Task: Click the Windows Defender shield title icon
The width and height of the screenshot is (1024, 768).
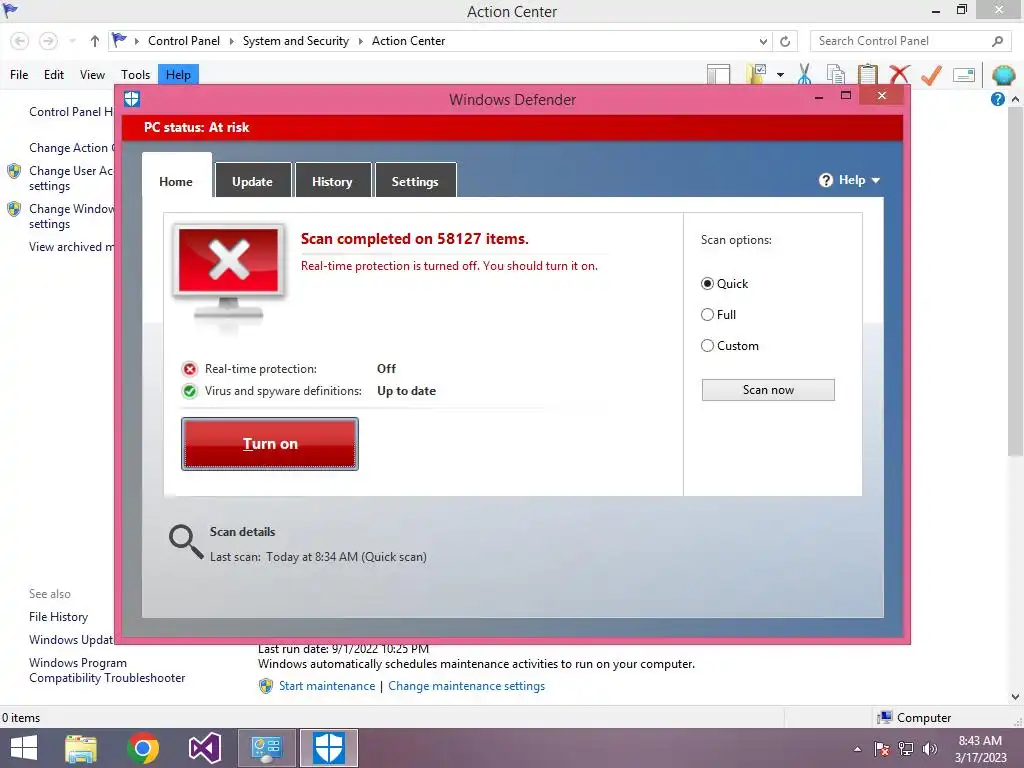Action: 132,99
